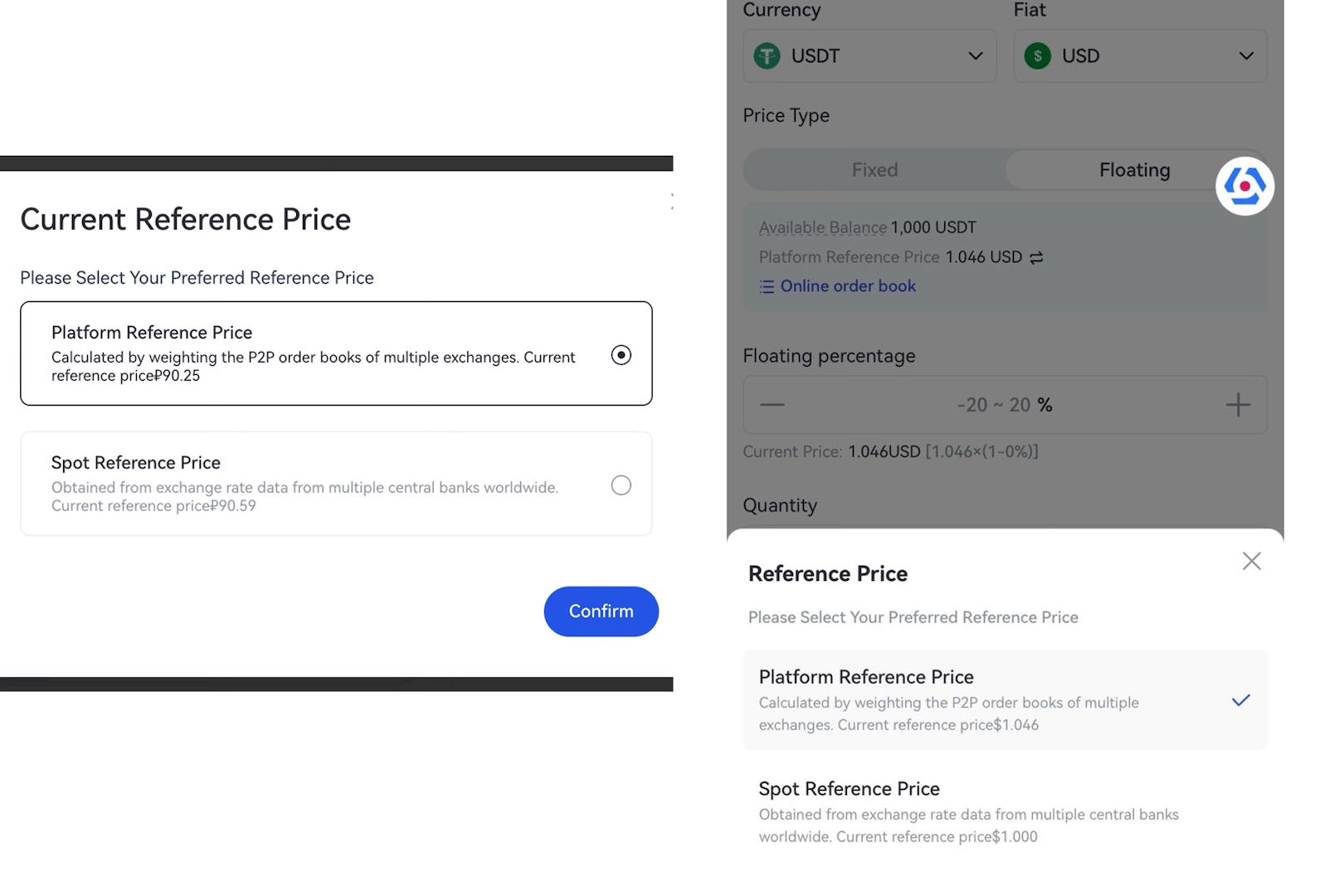The height and width of the screenshot is (896, 1344).
Task: Close the Reference Price bottom sheet
Action: pyautogui.click(x=1251, y=562)
